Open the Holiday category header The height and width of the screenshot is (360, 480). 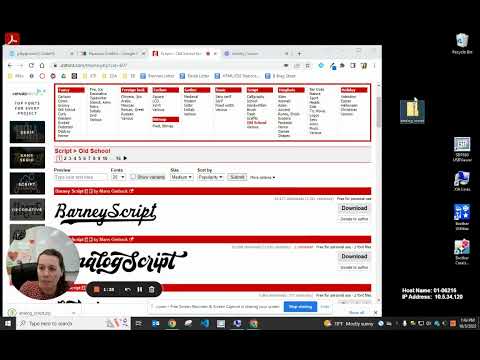click(x=354, y=90)
